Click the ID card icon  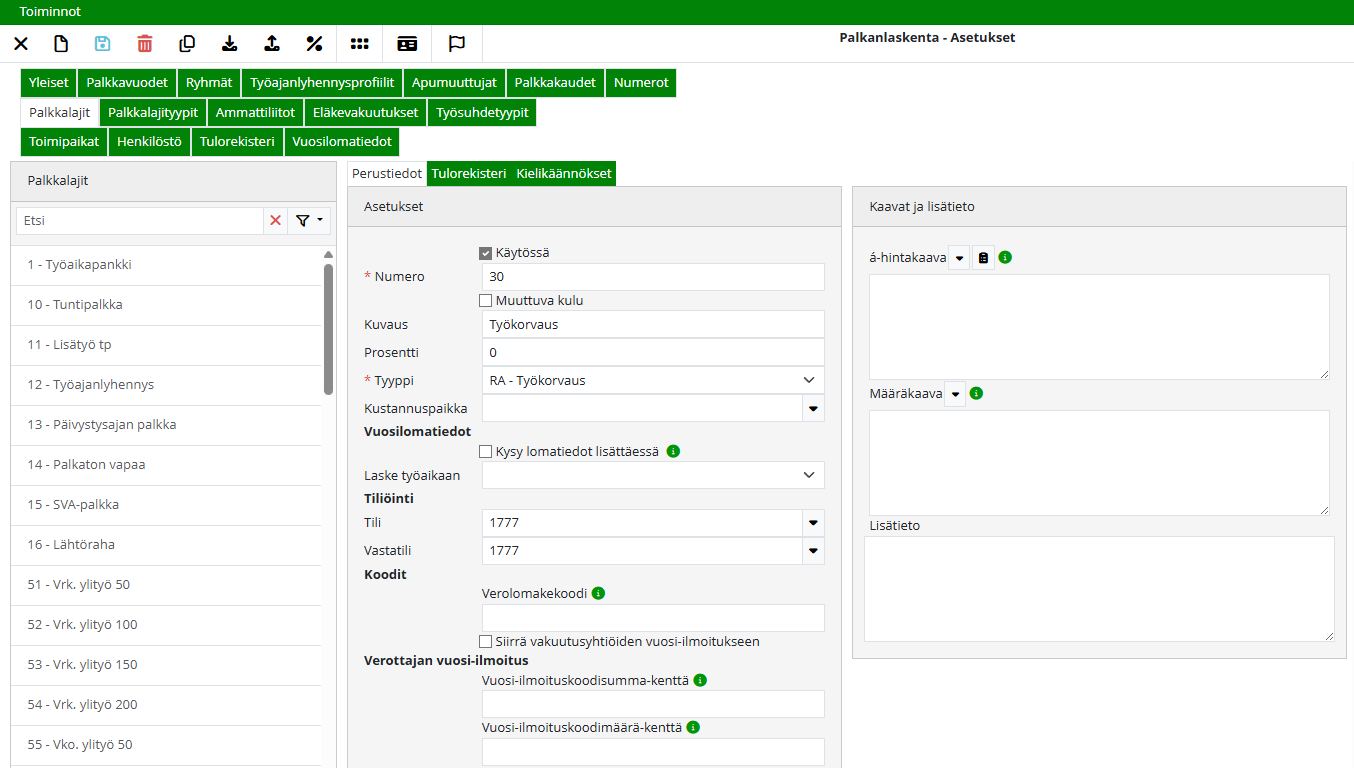[407, 44]
